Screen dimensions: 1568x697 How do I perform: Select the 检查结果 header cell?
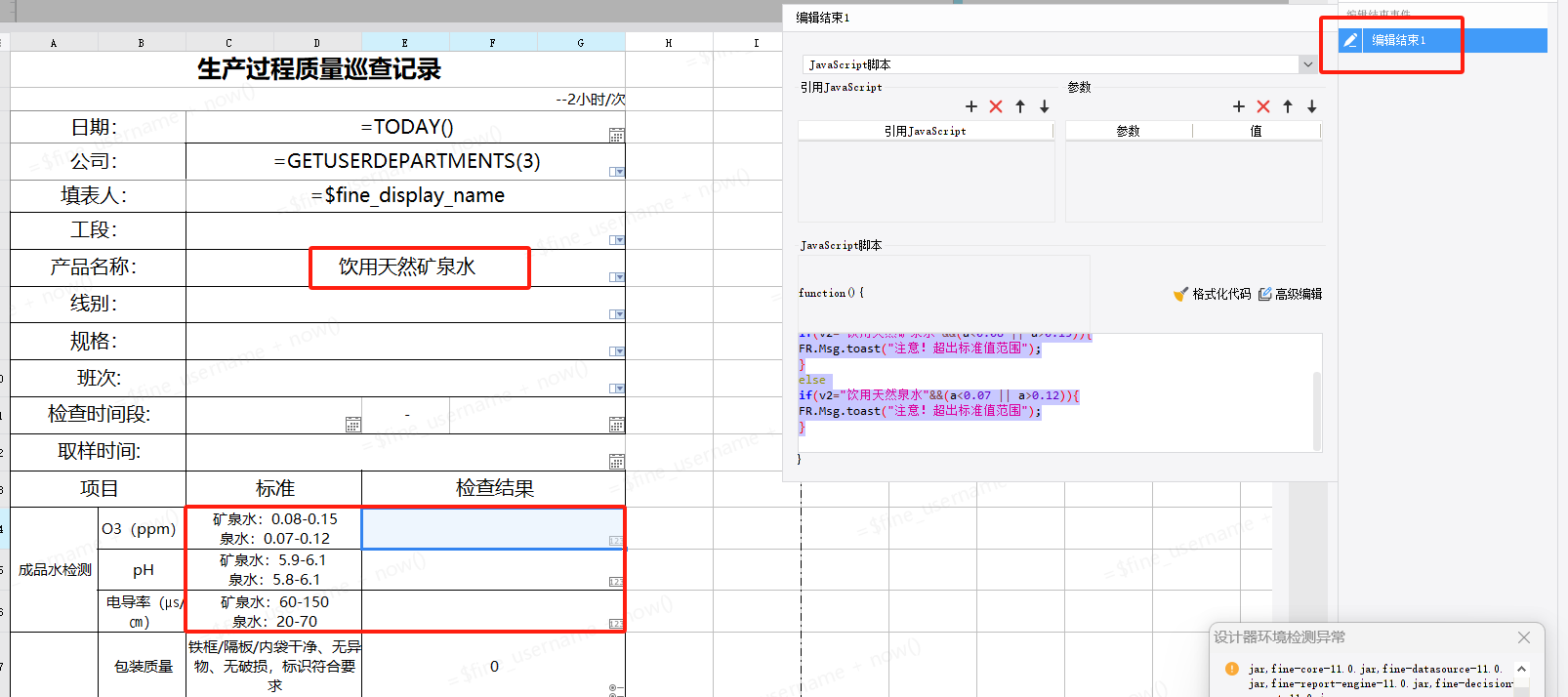click(x=494, y=488)
